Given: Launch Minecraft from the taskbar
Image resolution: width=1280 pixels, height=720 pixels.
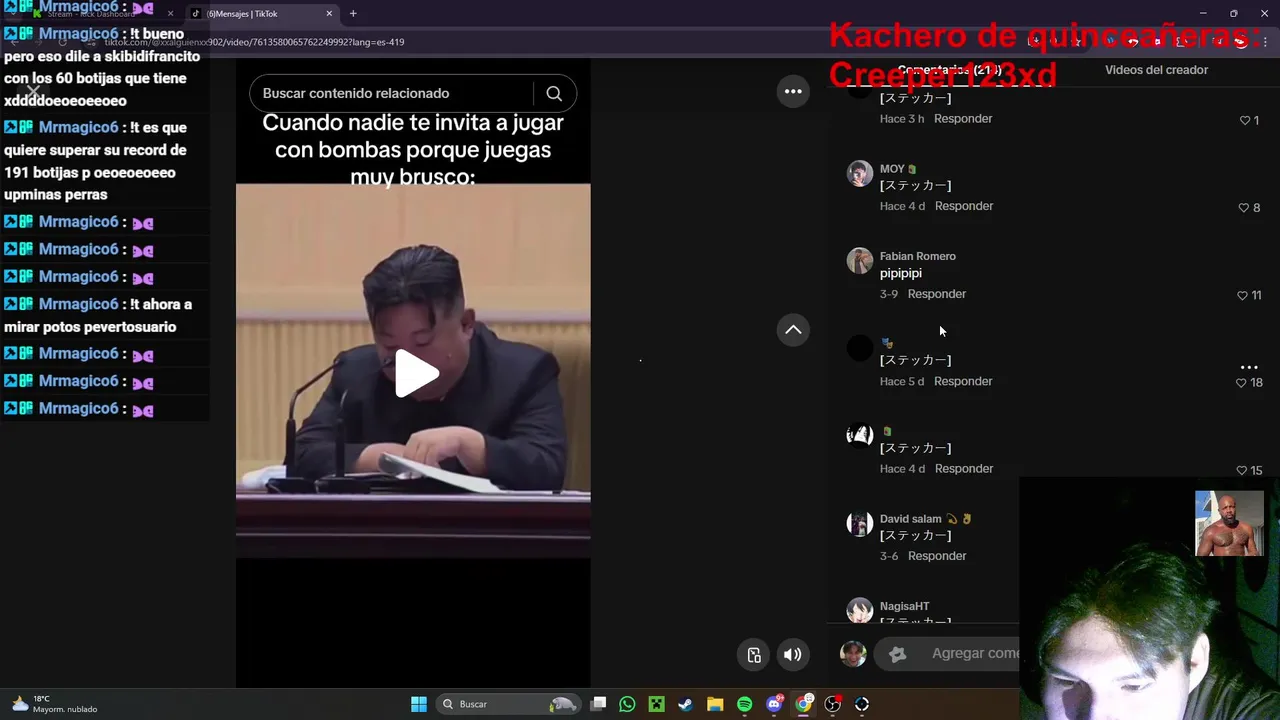Looking at the screenshot, I should (x=656, y=704).
